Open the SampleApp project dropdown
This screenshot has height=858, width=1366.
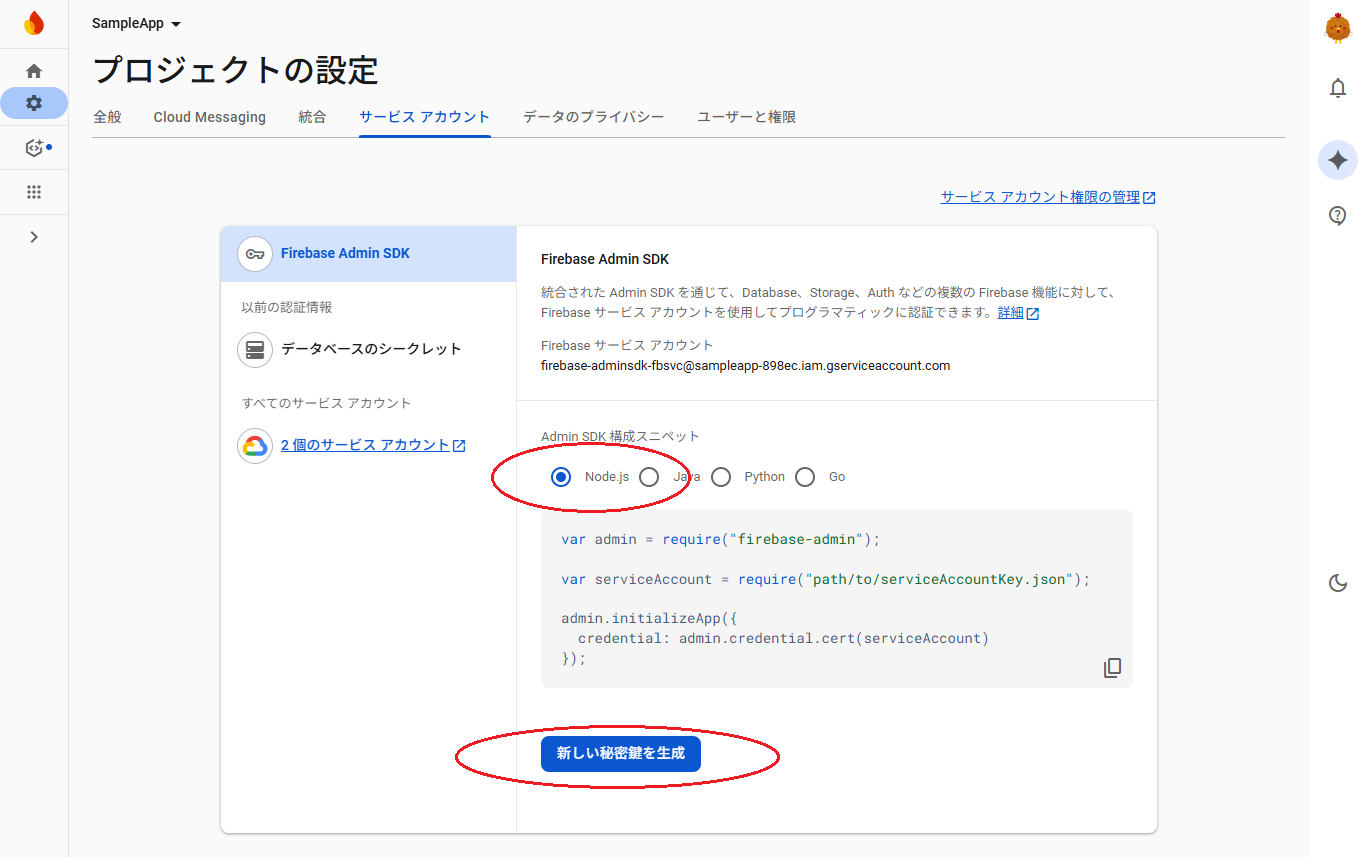(x=136, y=23)
